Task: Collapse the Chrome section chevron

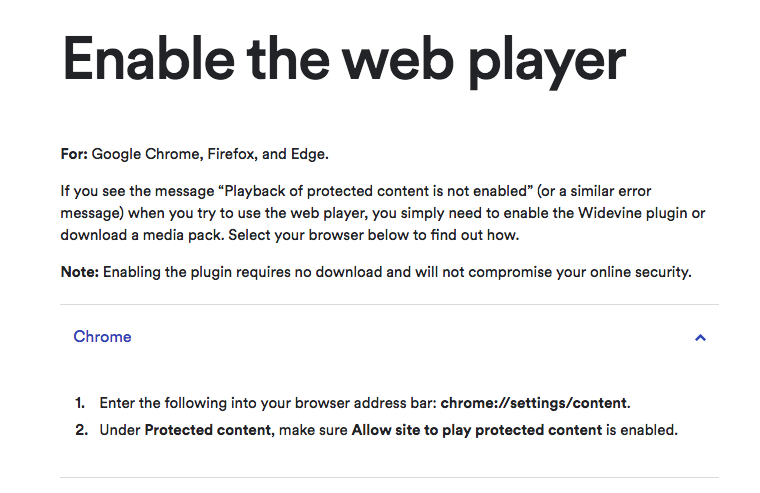Action: tap(700, 337)
